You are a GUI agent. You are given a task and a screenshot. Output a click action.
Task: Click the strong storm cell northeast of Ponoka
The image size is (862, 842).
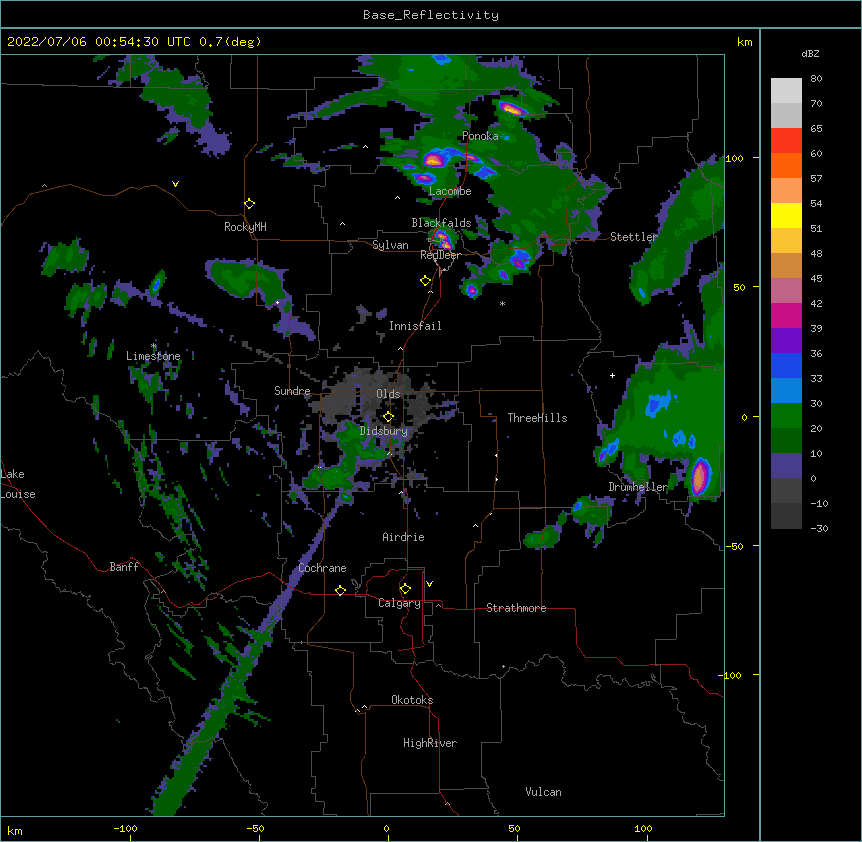click(512, 108)
